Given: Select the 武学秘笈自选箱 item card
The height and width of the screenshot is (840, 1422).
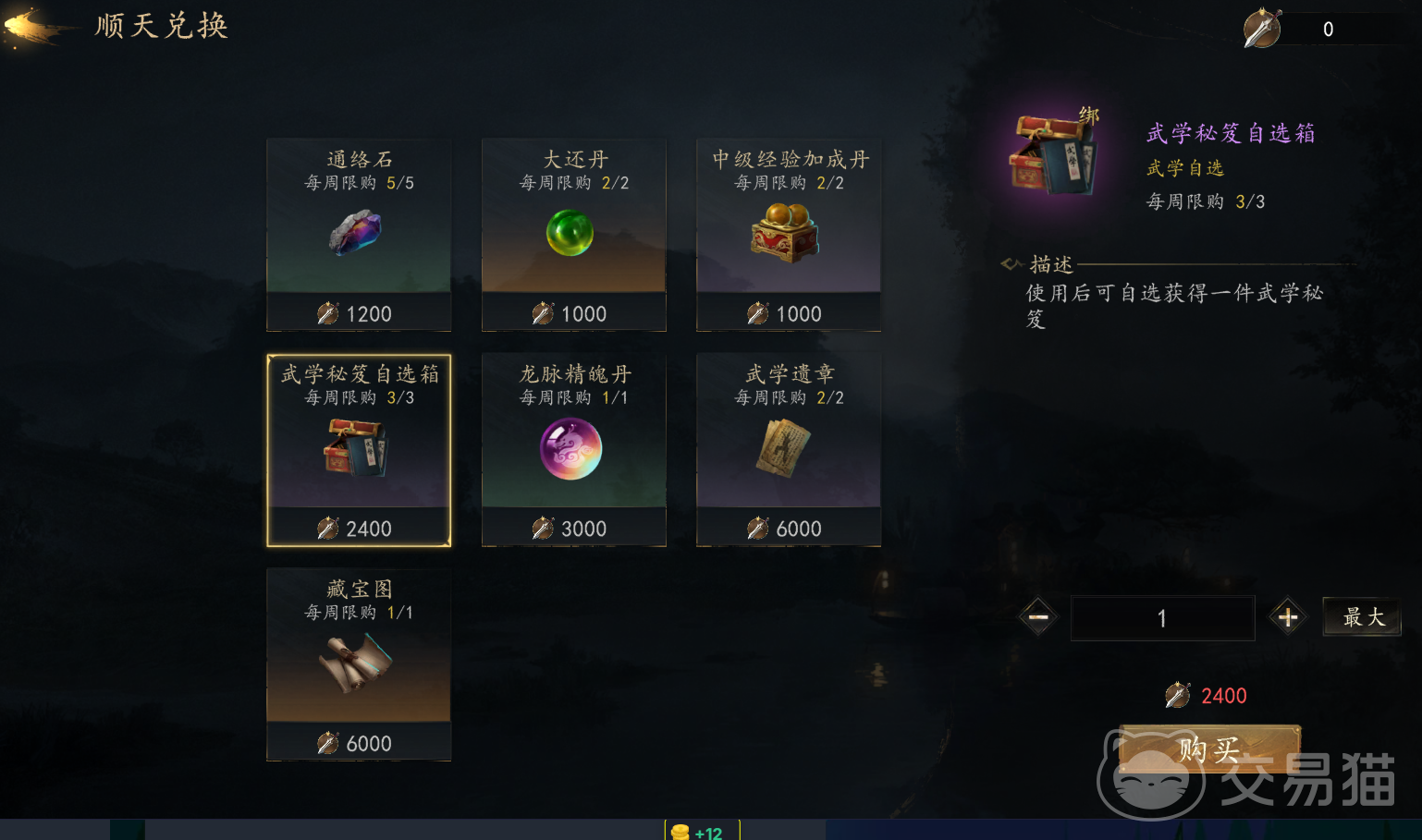Looking at the screenshot, I should coord(359,451).
